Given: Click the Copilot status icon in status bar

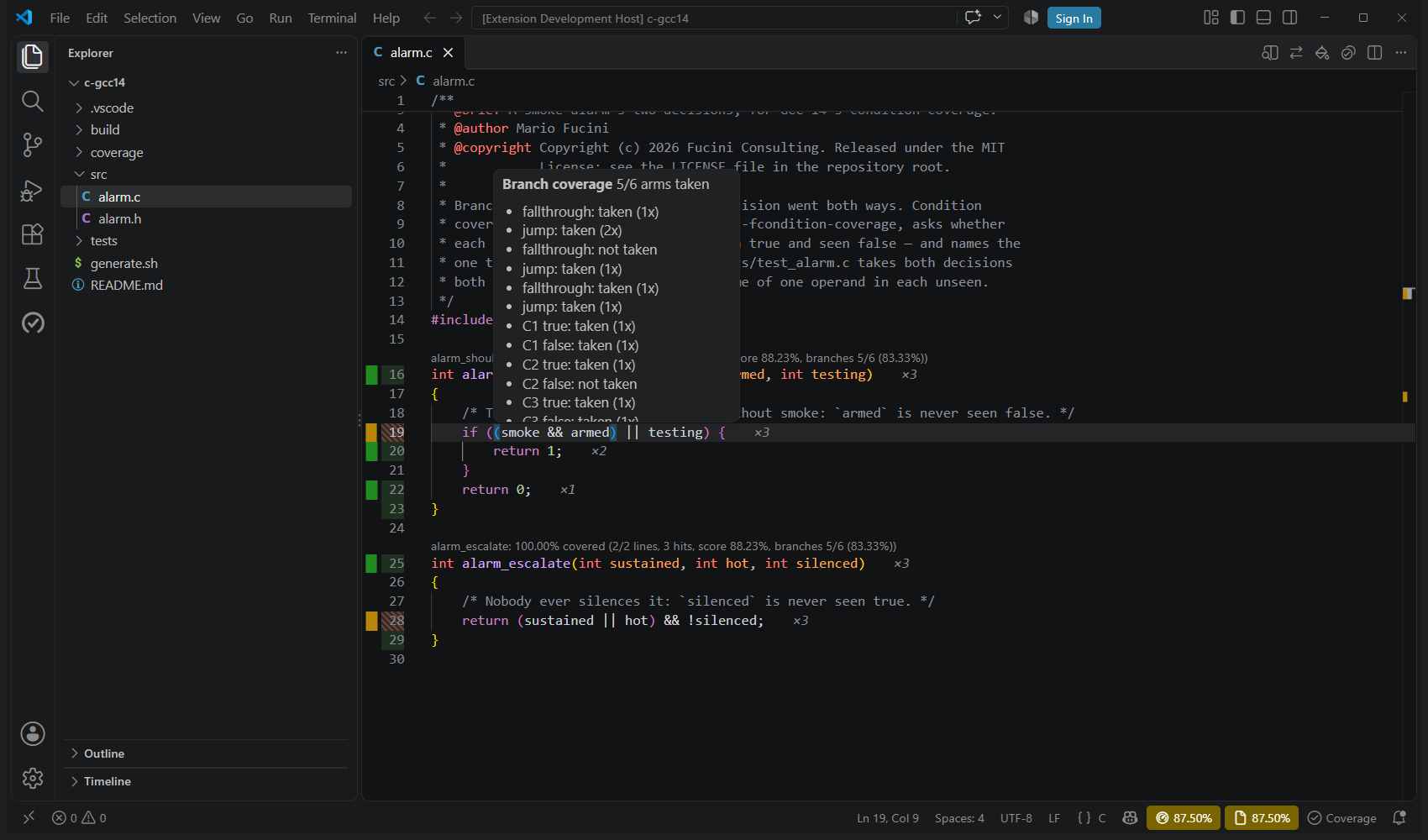Looking at the screenshot, I should pyautogui.click(x=1130, y=818).
